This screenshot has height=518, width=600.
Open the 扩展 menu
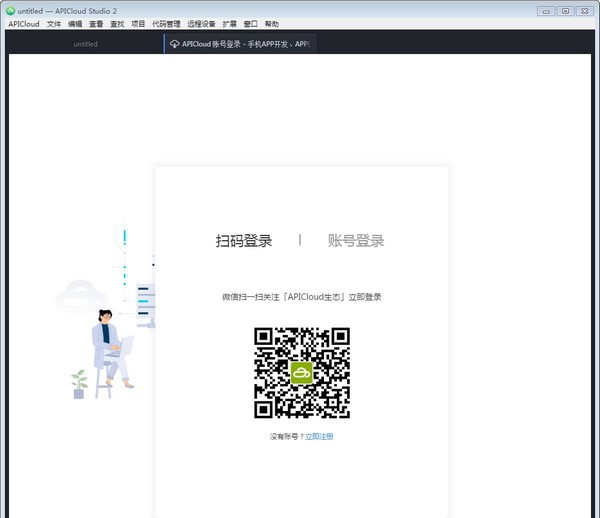coord(230,24)
